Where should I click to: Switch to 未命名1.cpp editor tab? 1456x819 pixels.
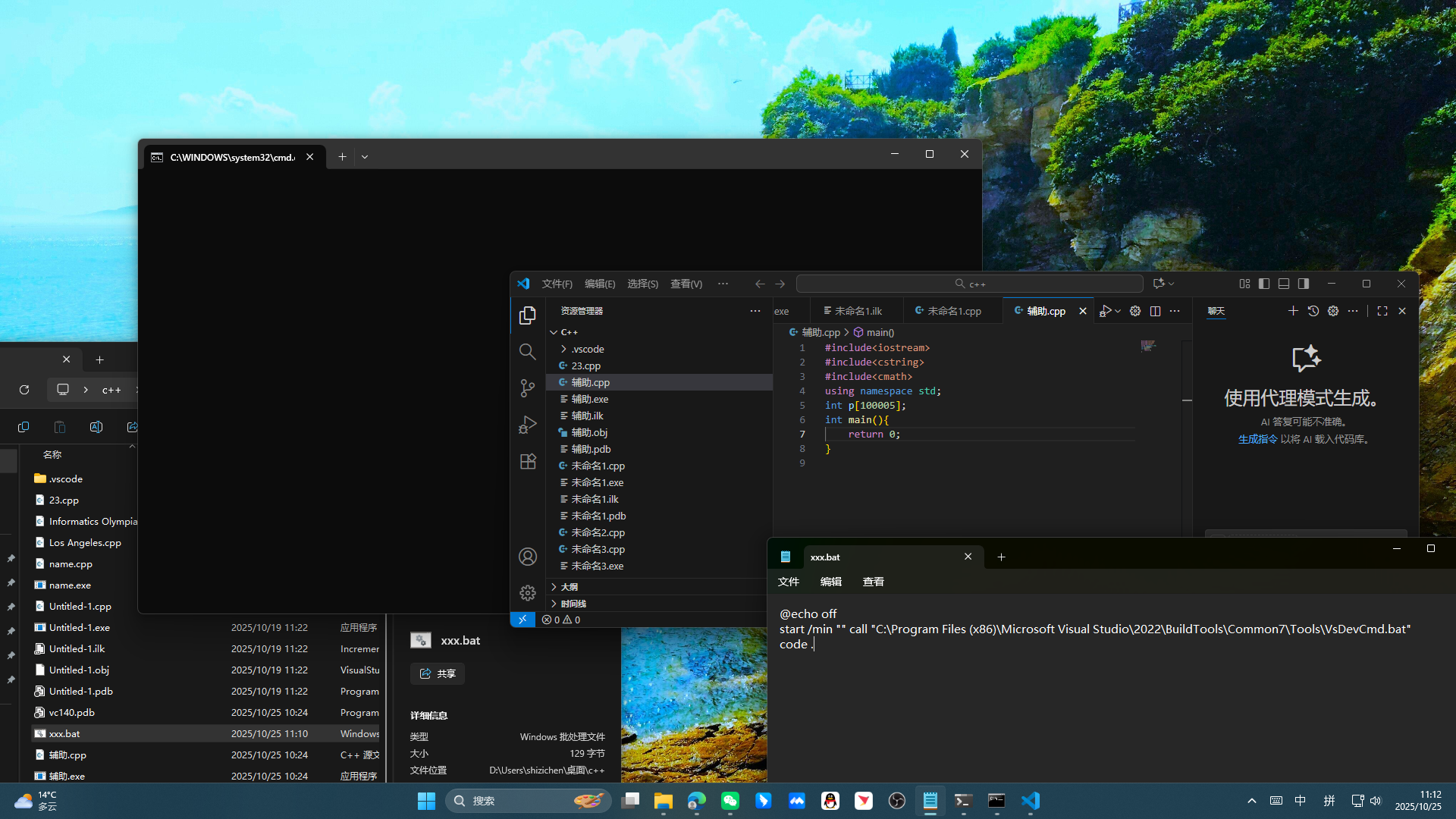[952, 311]
